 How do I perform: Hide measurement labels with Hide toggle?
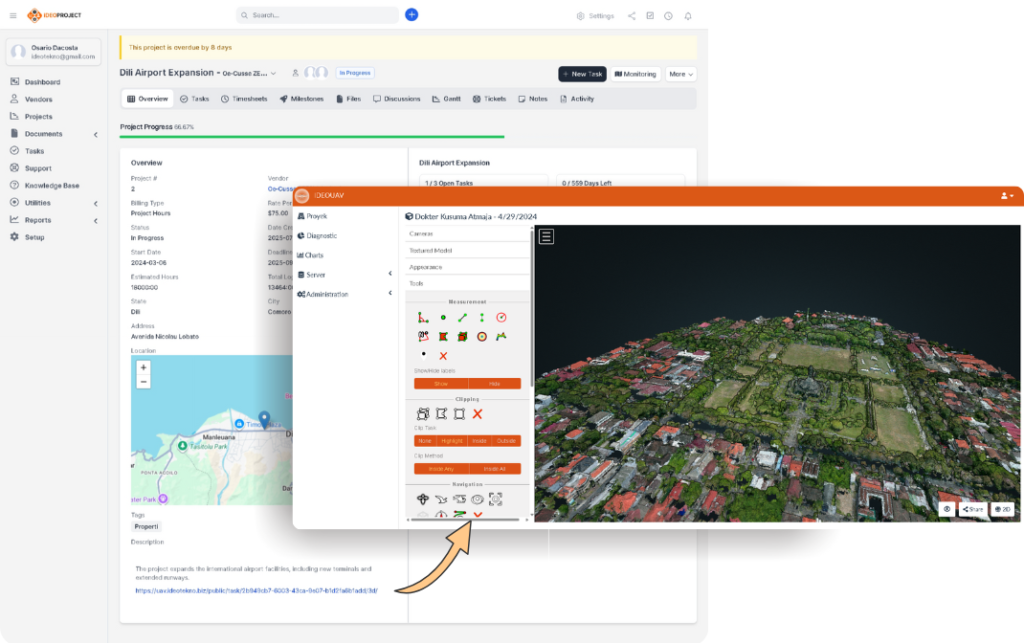point(494,384)
